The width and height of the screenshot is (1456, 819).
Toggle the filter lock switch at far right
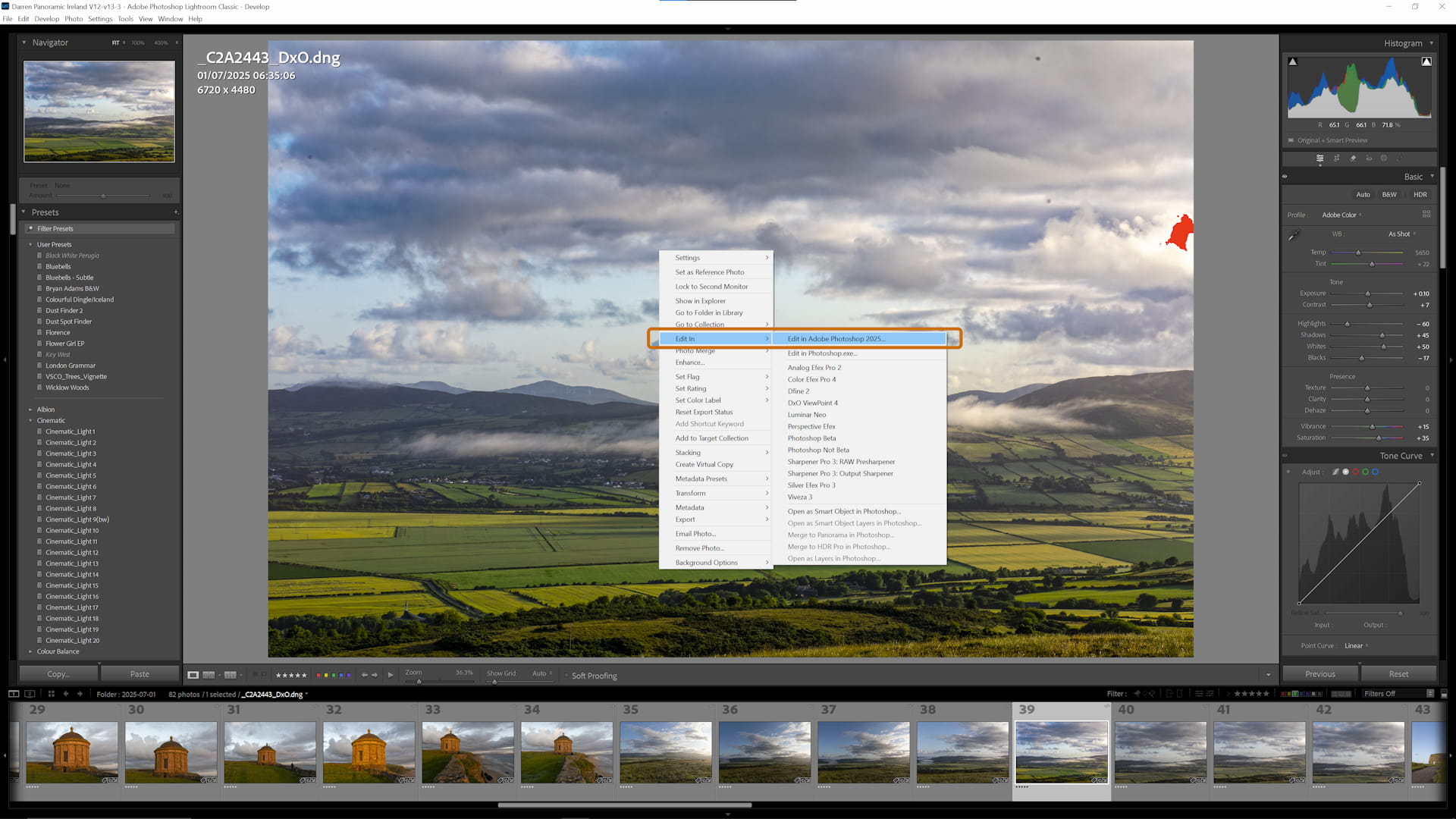[1444, 694]
